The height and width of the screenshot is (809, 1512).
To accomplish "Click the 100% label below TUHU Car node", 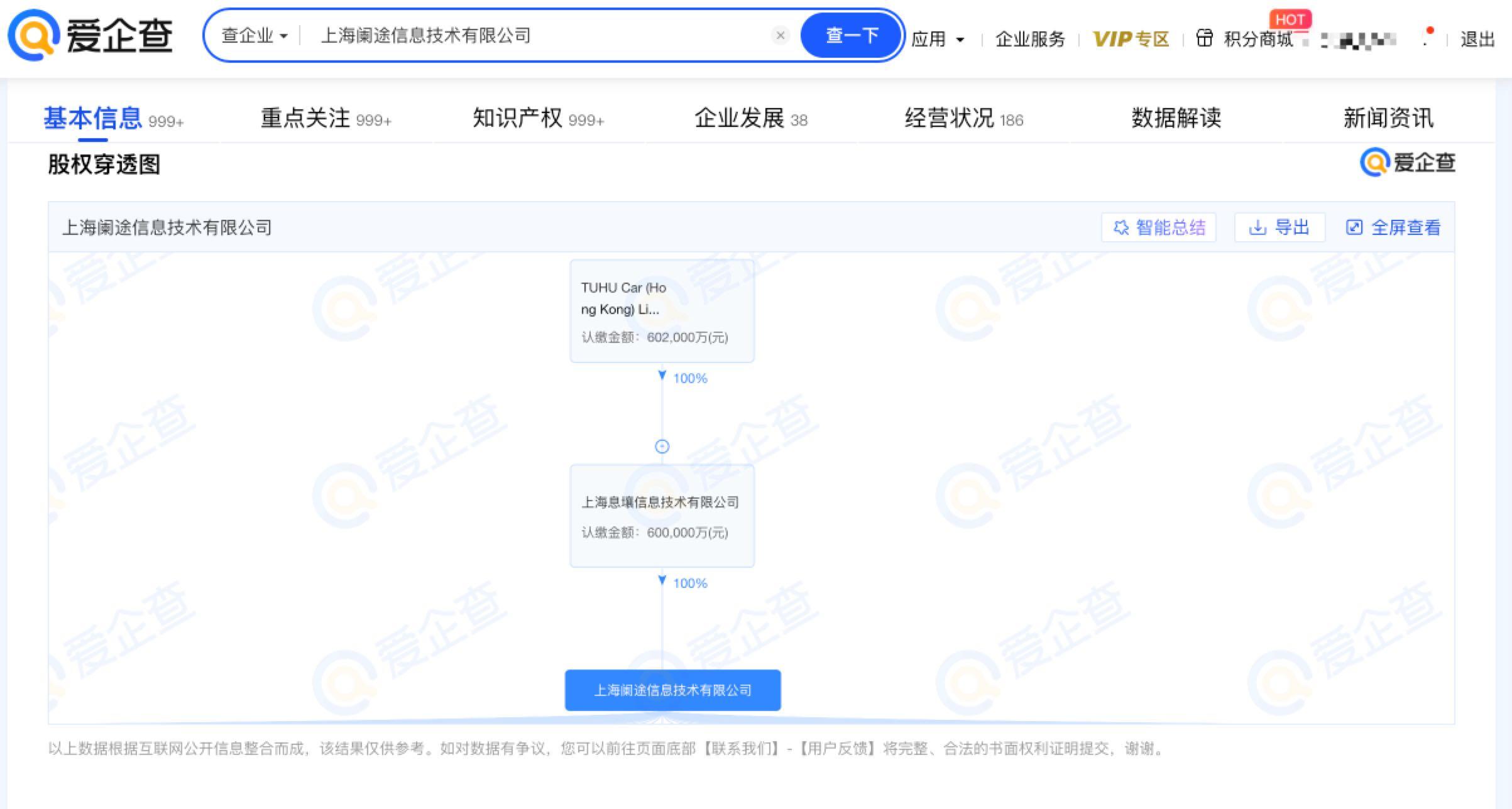I will click(690, 378).
